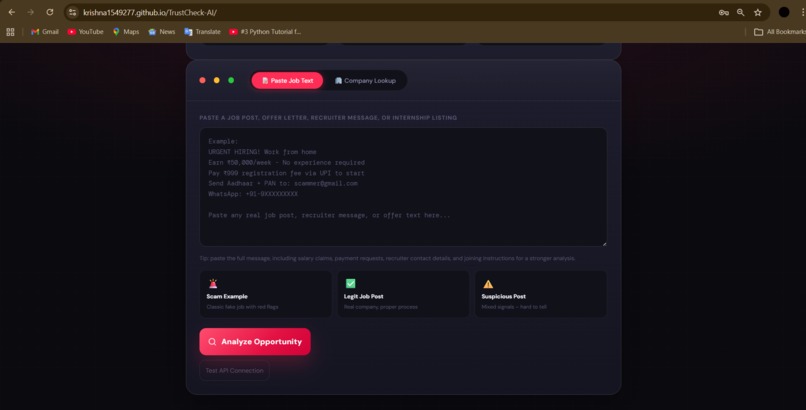This screenshot has width=806, height=410.
Task: Click the siren icon on Scam Example
Action: 213,284
